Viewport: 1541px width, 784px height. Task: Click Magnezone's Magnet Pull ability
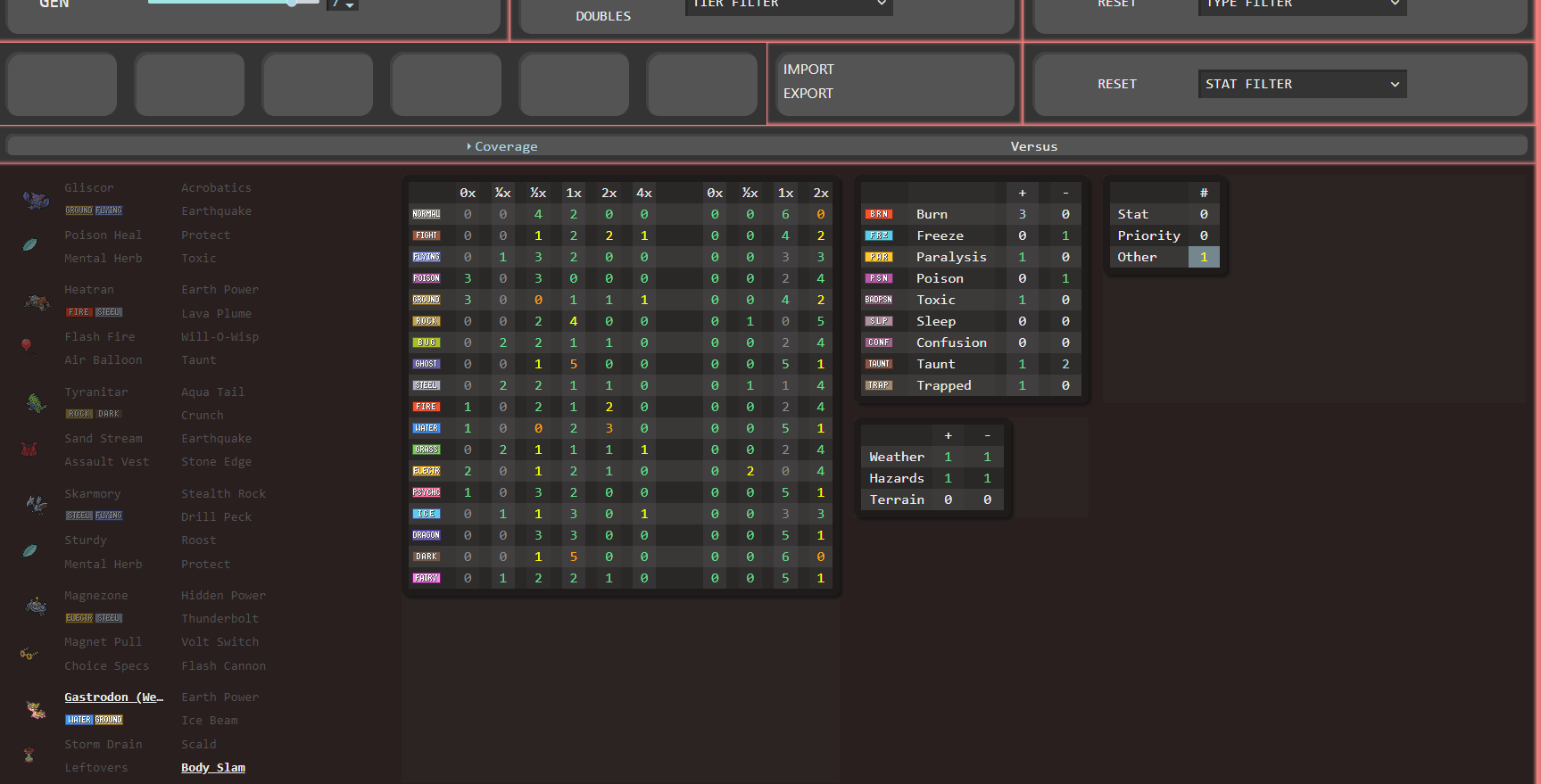coord(104,642)
